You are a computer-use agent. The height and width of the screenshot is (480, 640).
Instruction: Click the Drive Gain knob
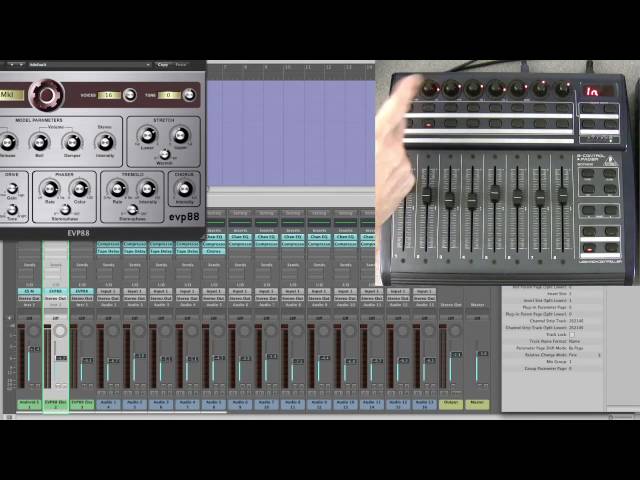click(x=12, y=188)
